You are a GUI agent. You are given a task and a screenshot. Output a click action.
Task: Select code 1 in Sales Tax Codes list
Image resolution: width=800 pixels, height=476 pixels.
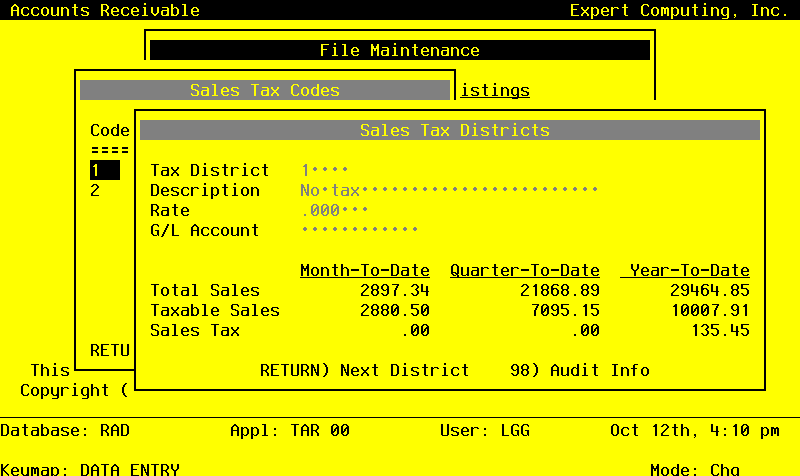105,170
